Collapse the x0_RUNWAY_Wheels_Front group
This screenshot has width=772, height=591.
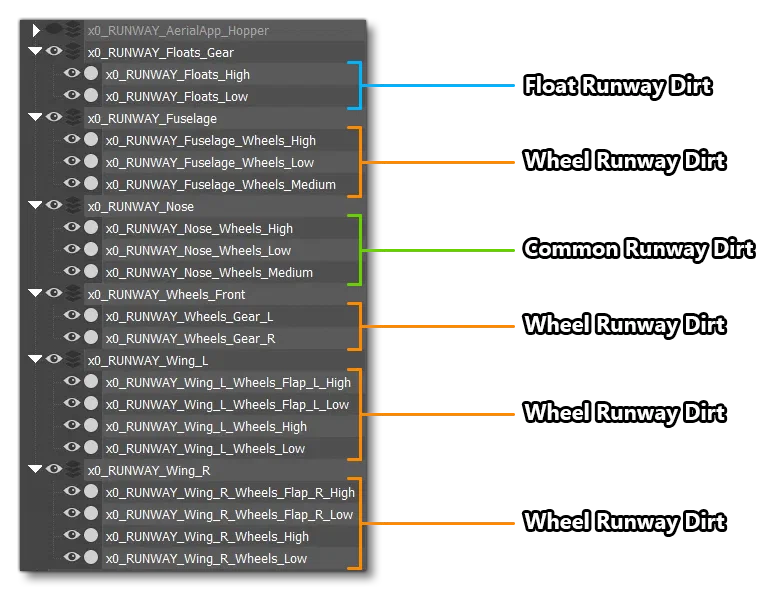(35, 293)
